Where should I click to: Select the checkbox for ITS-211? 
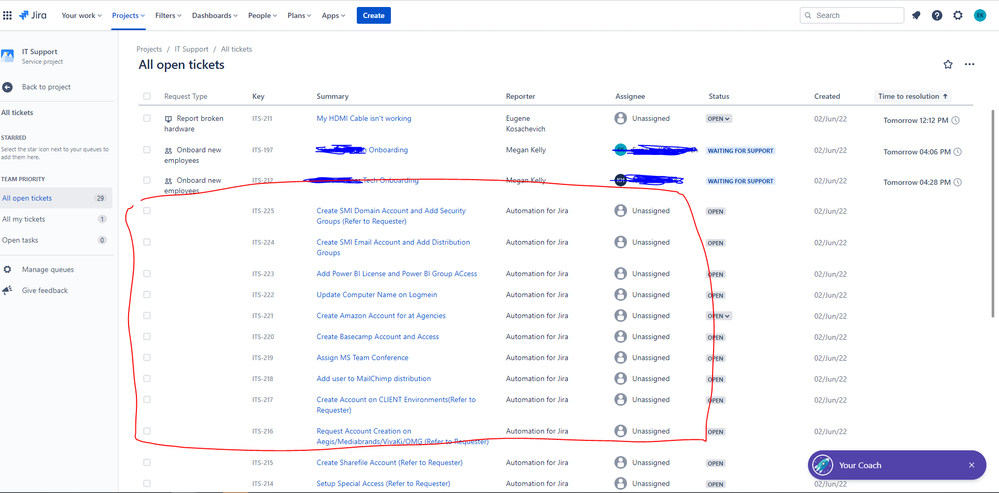click(147, 118)
